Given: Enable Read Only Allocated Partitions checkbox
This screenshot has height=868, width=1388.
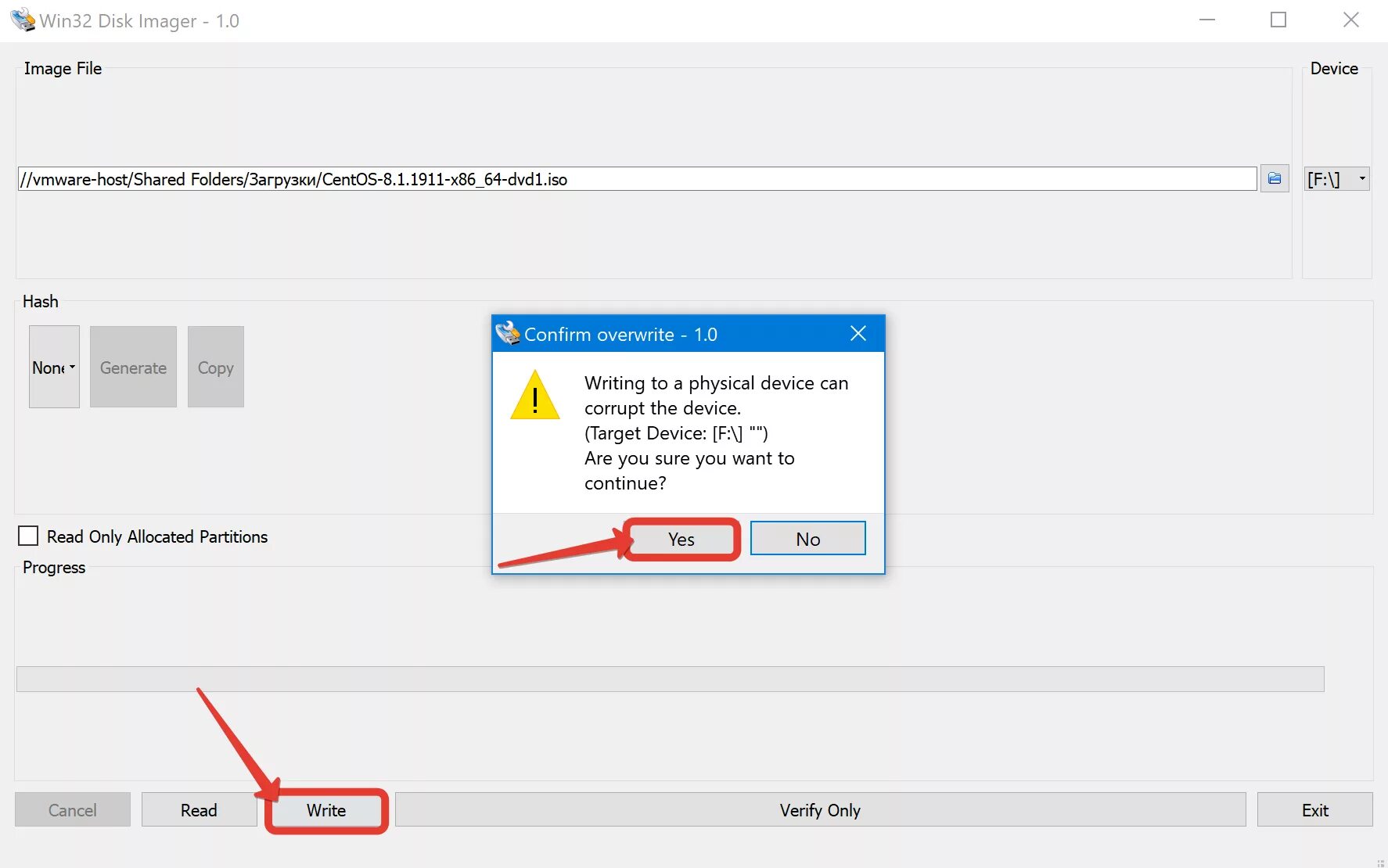Looking at the screenshot, I should point(28,536).
